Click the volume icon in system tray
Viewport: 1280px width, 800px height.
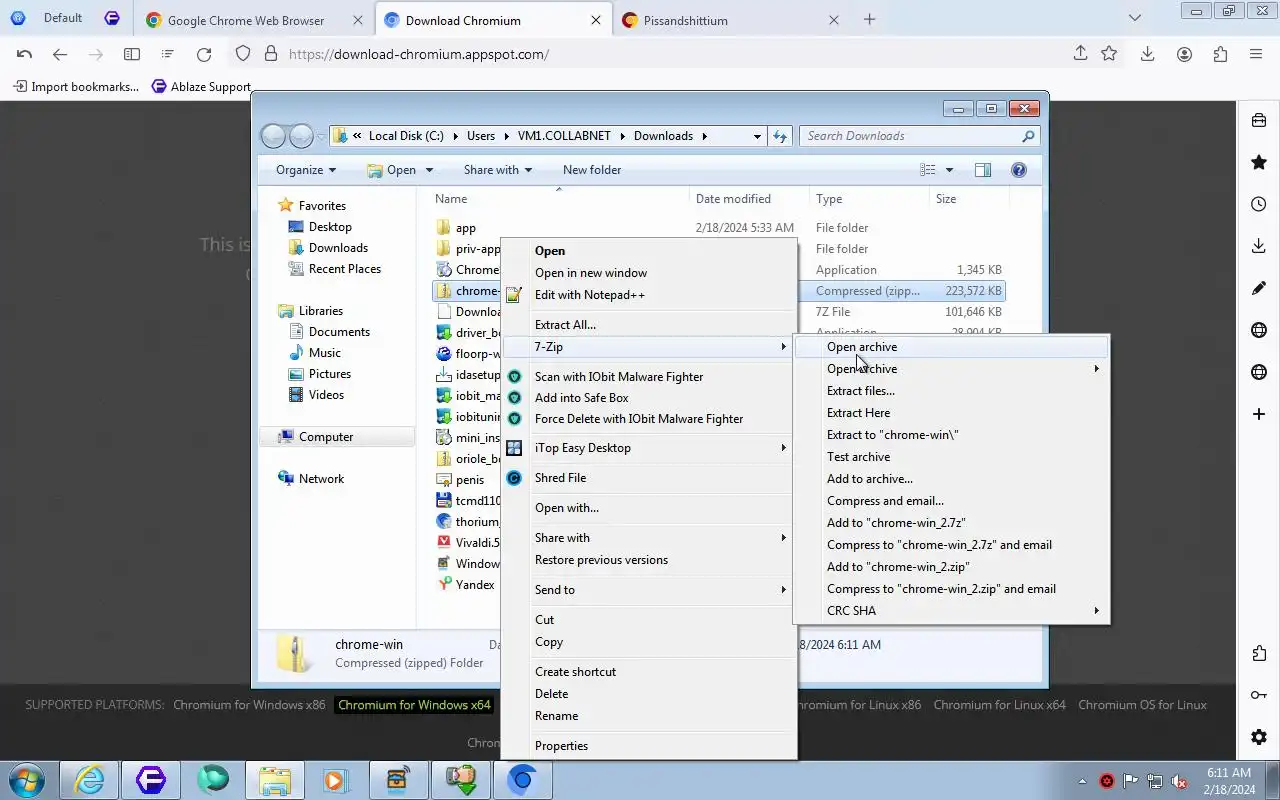(x=1180, y=781)
